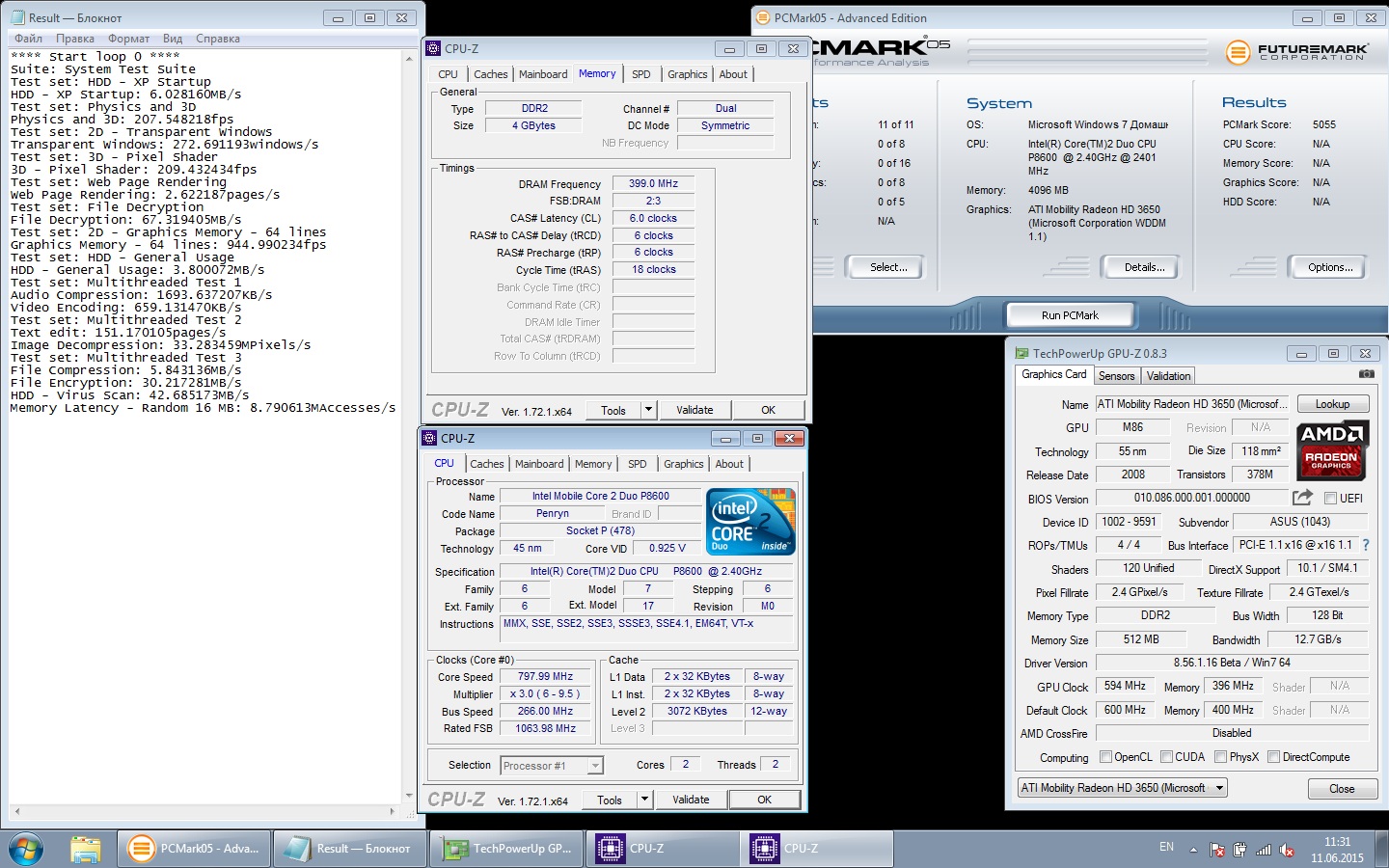Image resolution: width=1389 pixels, height=868 pixels.
Task: Click the EN language indicator
Action: [x=1166, y=847]
